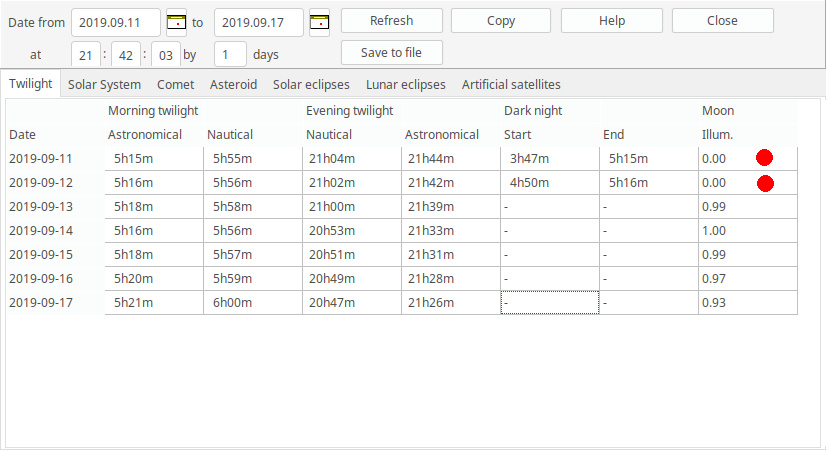Switch to Solar eclipses tab
The width and height of the screenshot is (826, 450).
click(311, 85)
